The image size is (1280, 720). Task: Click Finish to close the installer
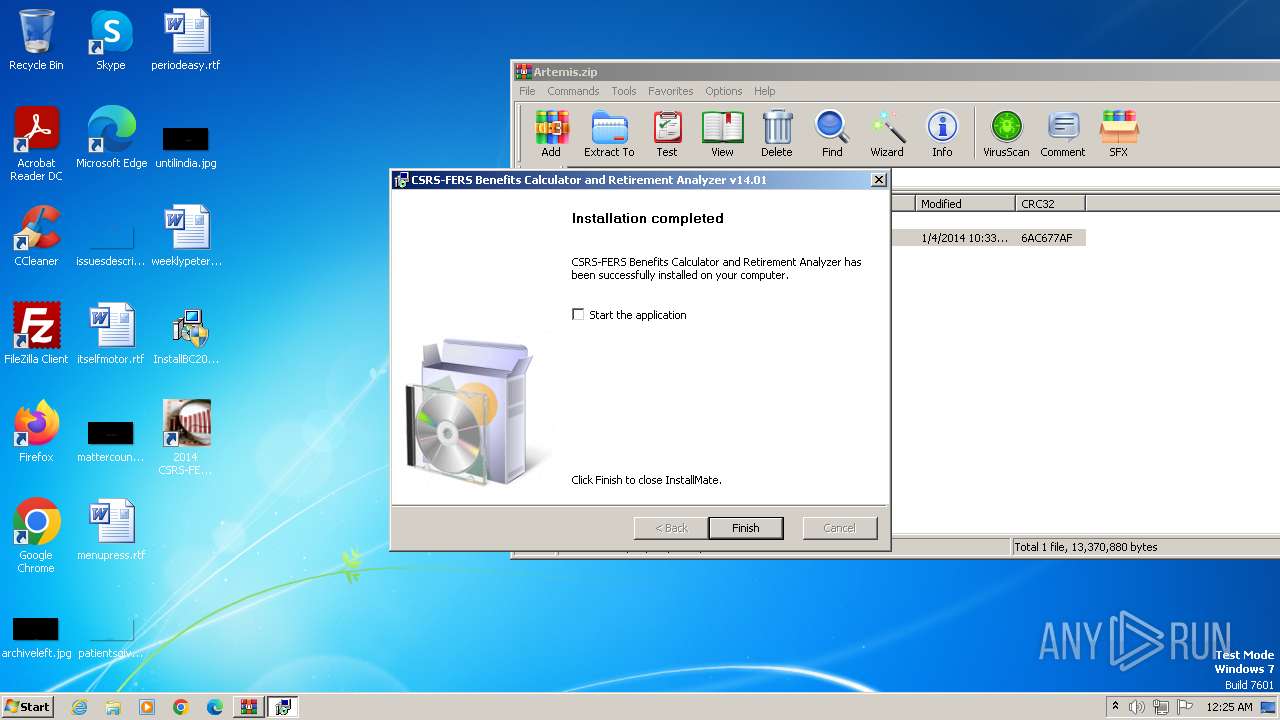point(745,528)
